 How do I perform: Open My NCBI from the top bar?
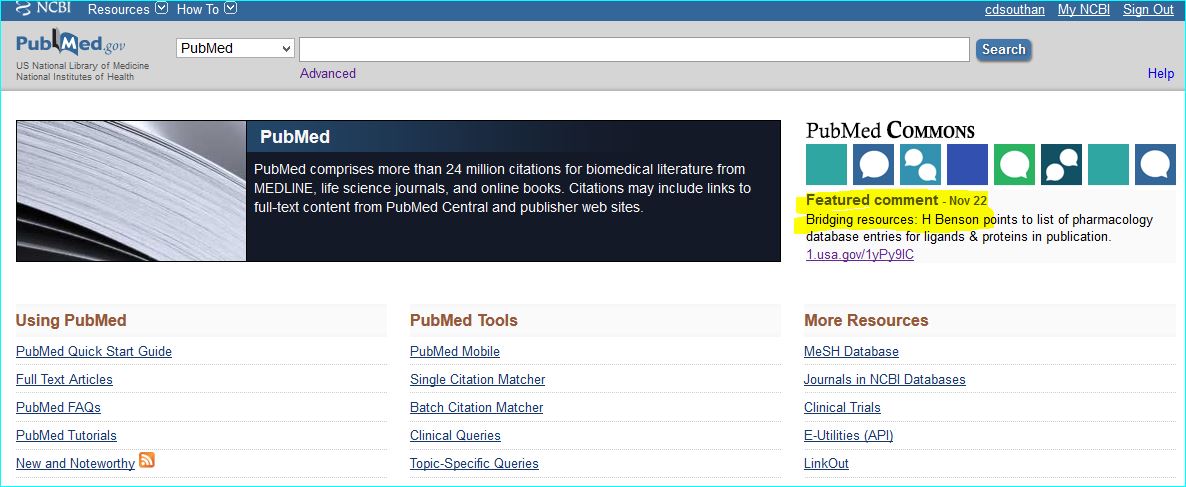pyautogui.click(x=1083, y=10)
